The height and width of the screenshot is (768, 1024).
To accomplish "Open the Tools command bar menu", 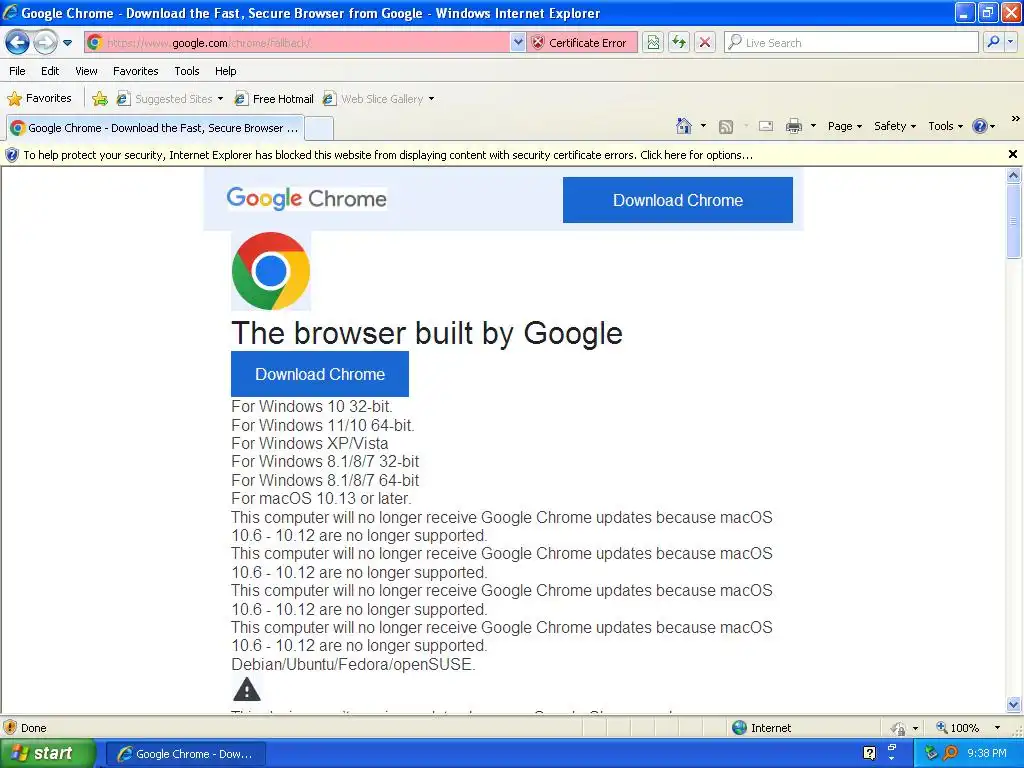I will point(945,126).
